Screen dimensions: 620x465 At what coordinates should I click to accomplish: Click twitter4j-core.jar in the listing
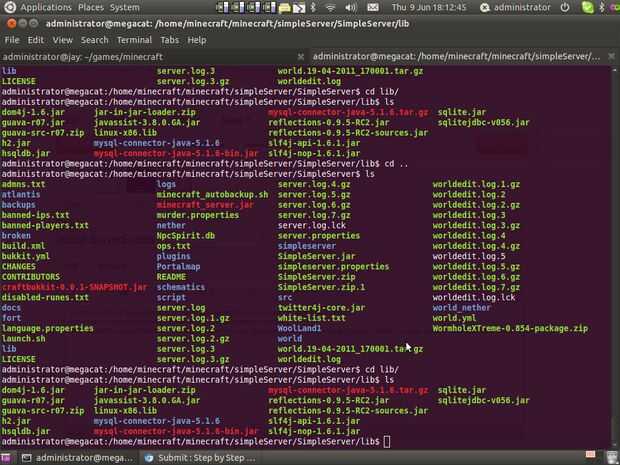click(x=321, y=308)
